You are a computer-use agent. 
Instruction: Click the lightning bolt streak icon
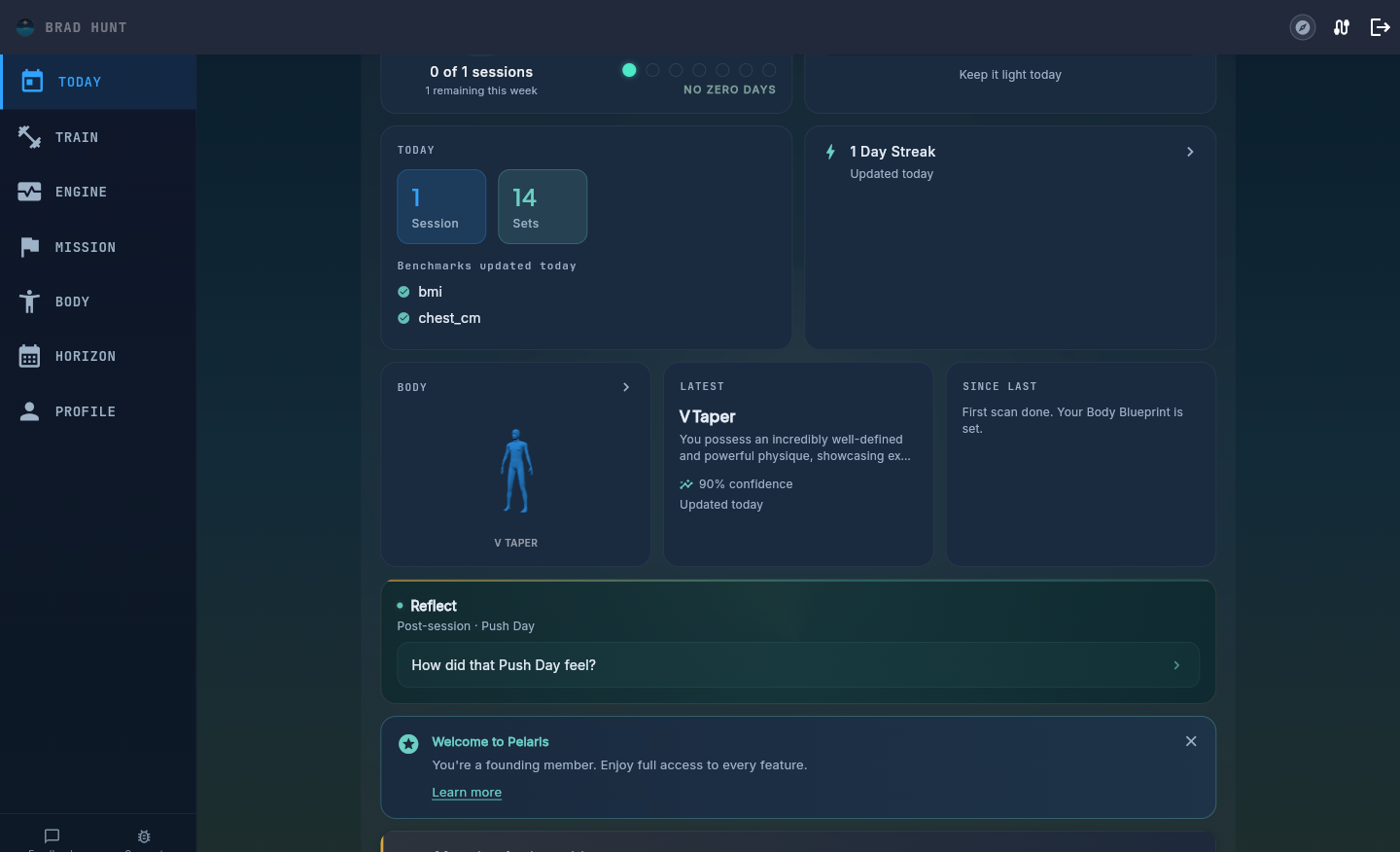click(830, 152)
